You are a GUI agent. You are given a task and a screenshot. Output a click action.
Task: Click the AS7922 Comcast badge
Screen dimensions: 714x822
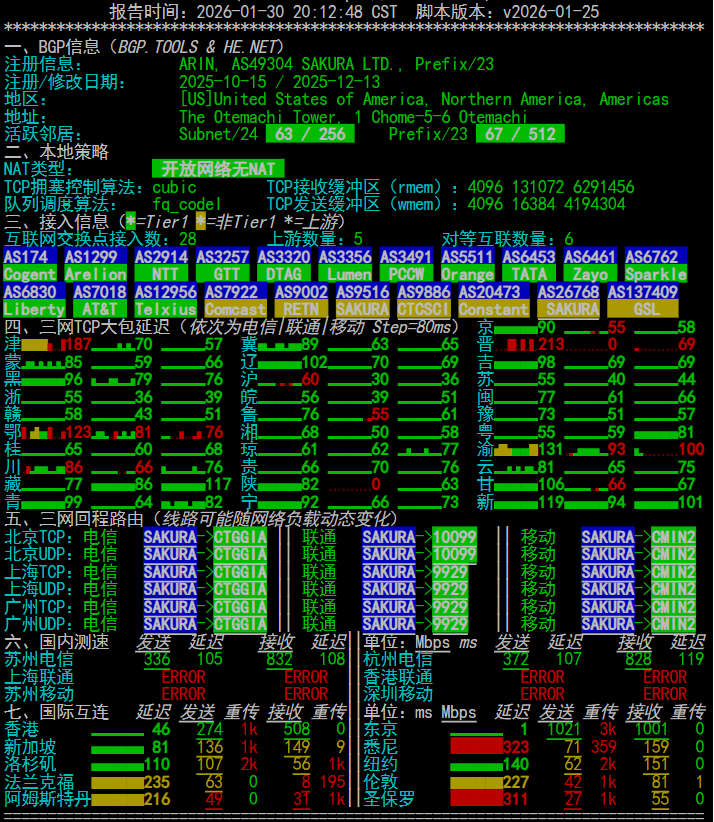[x=235, y=300]
